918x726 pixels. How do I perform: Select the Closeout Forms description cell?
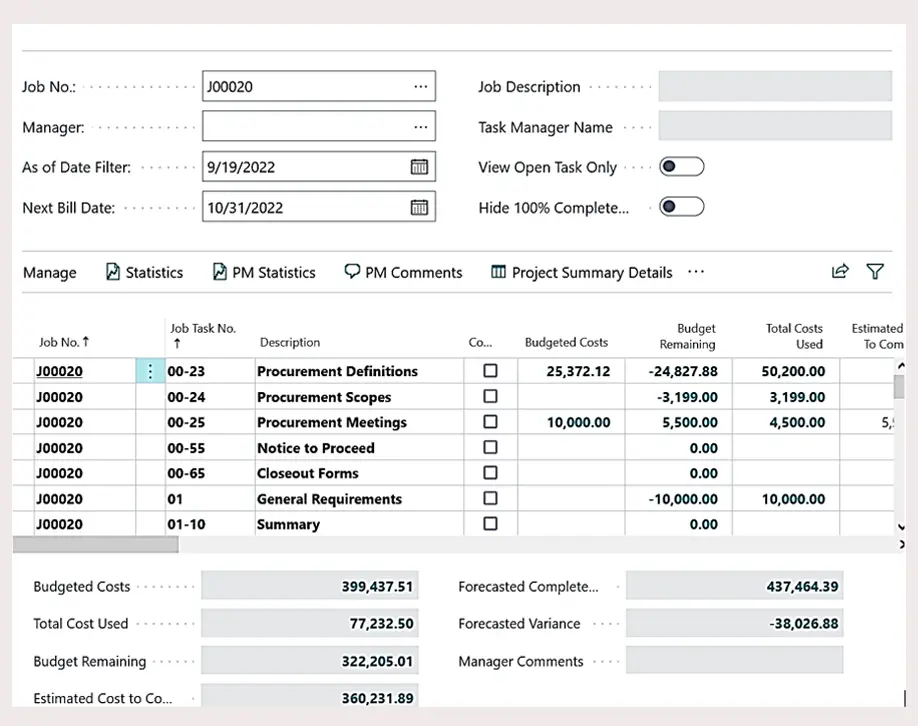[x=359, y=473]
